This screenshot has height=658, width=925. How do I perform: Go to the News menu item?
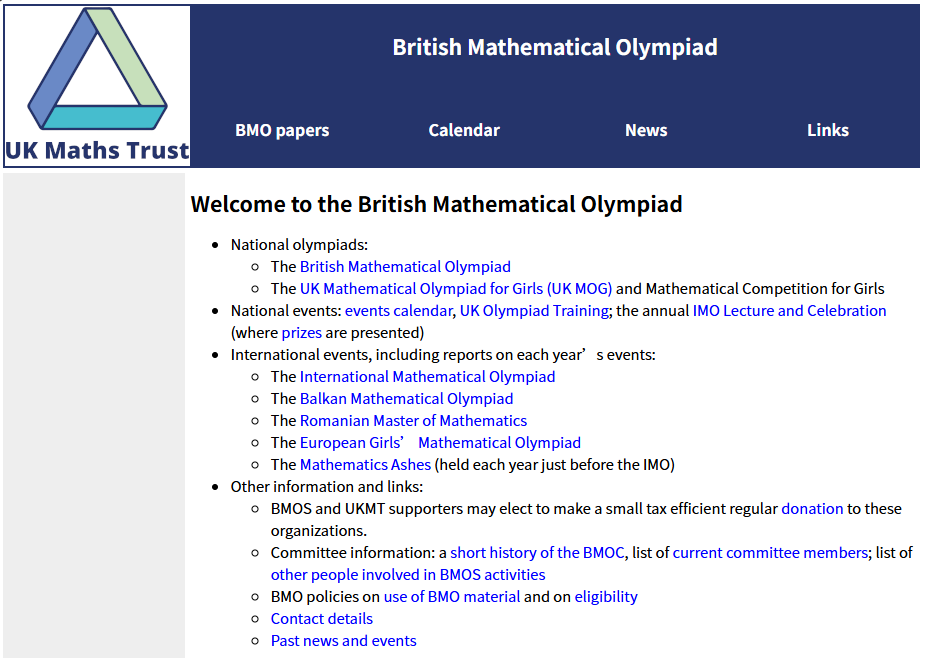[646, 130]
